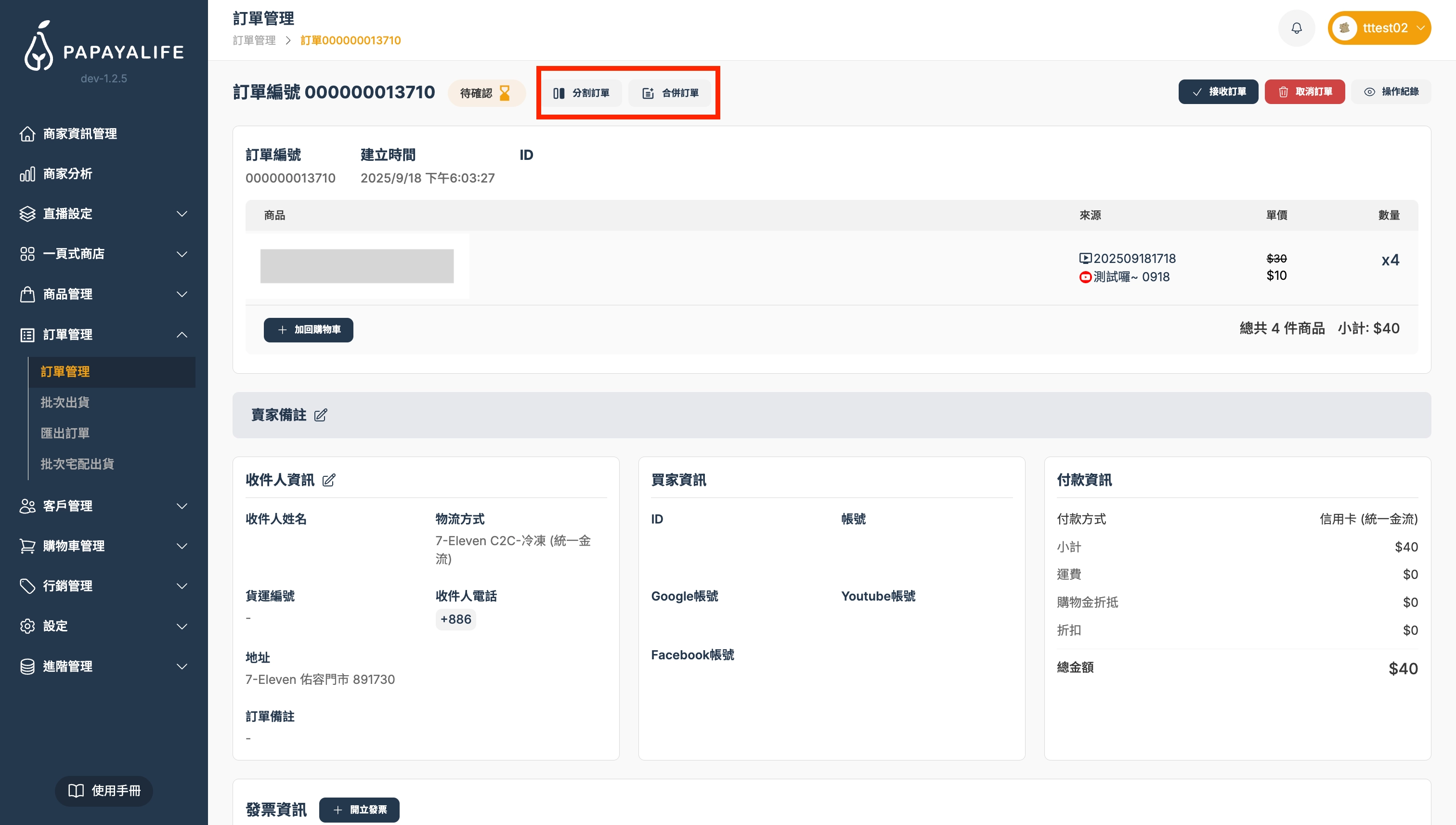Screen dimensions: 1456x825
Task: Click the 分割訂單 split order button
Action: point(581,93)
